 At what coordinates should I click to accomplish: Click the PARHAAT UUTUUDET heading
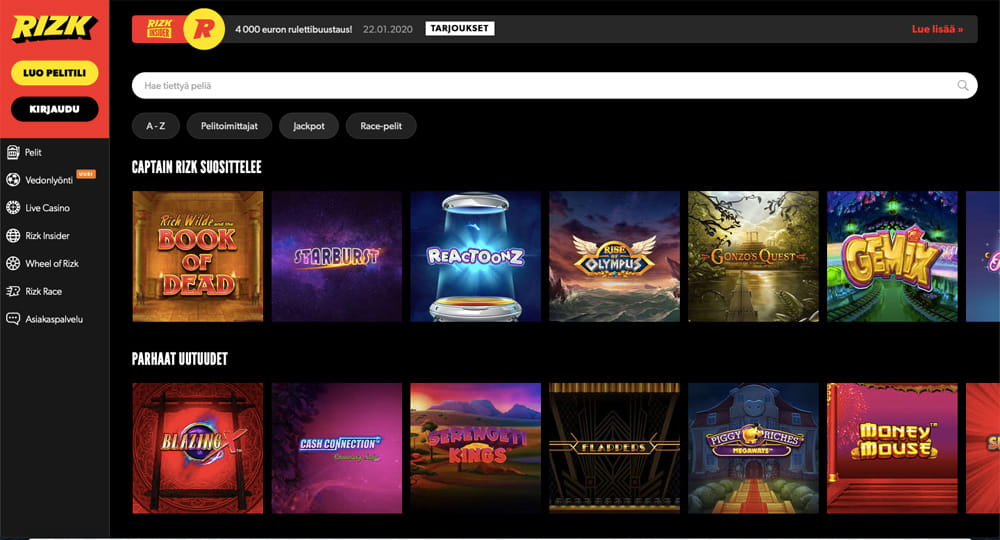180,359
